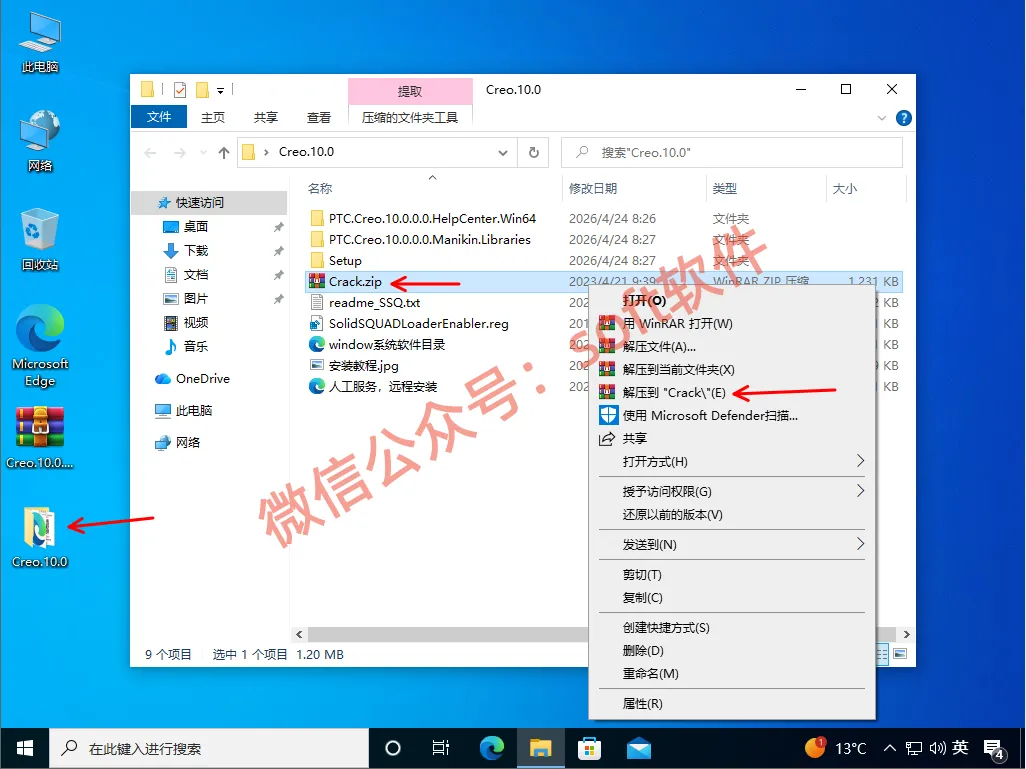
Task: Choose 删除(D) in context menu
Action: [x=732, y=650]
